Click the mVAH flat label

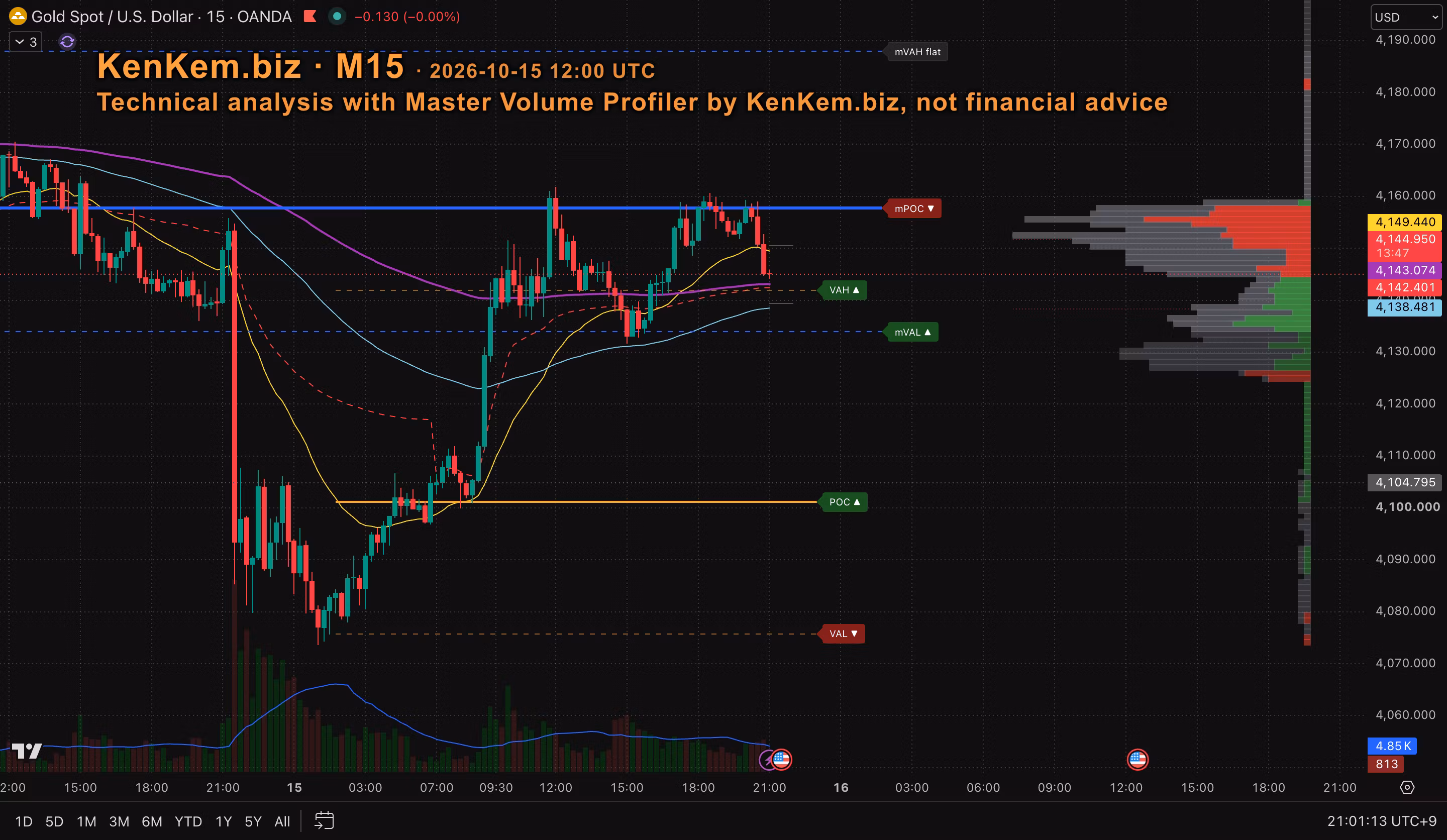pos(917,52)
